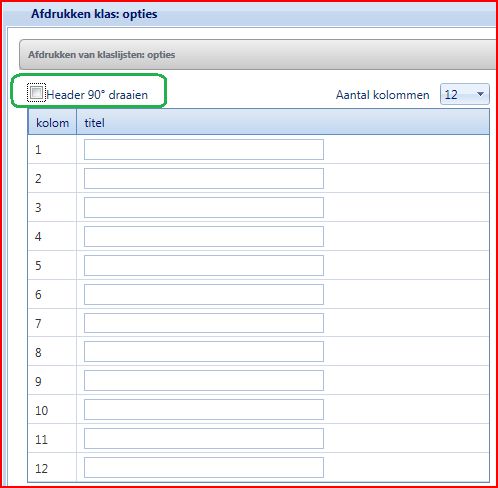Screen dimensions: 498x488
Task: Click the title field for kolom 2
Action: point(204,178)
